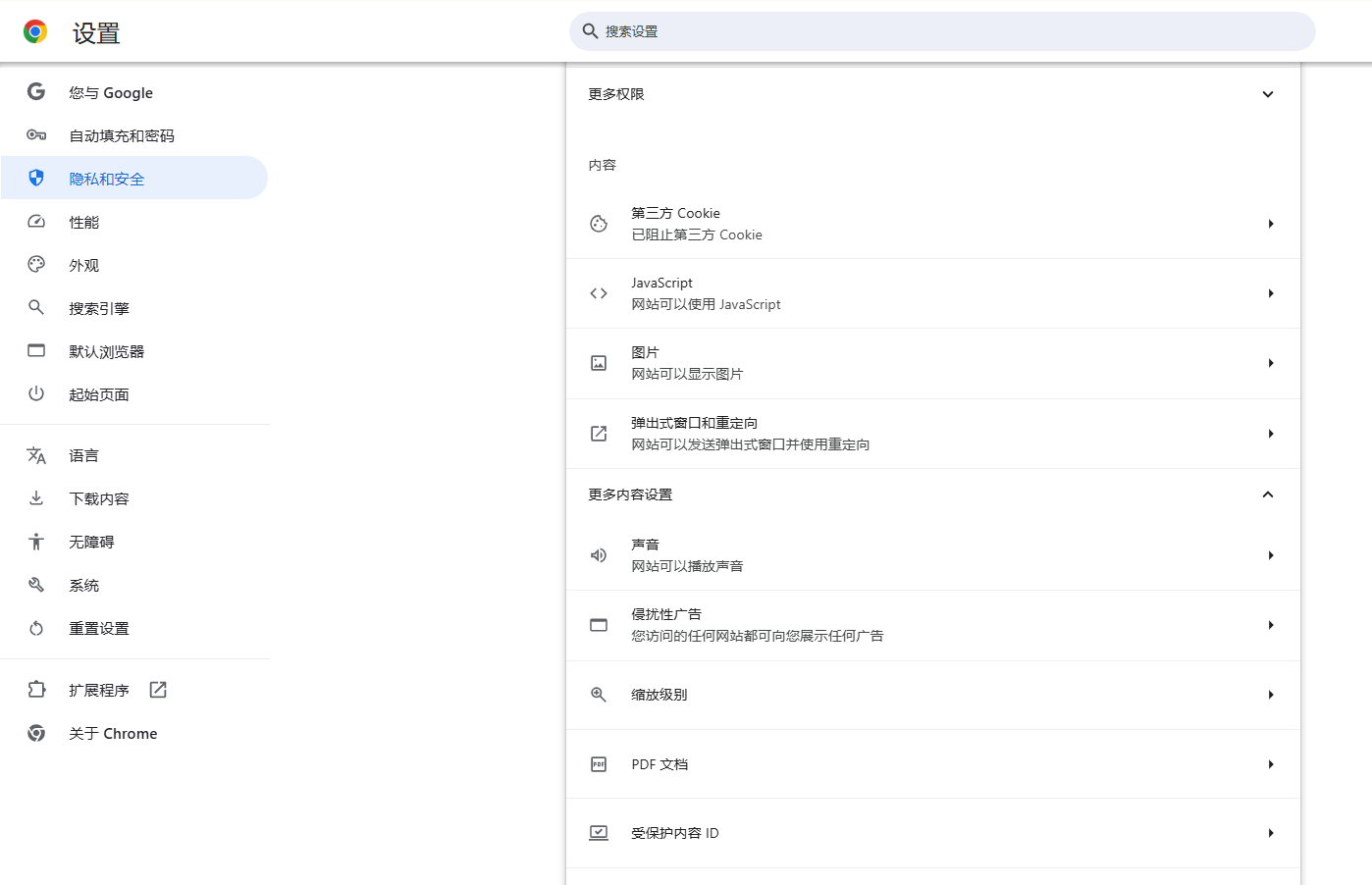Click the 更多内容设置 heading text
This screenshot has width=1372, height=885.
click(x=630, y=495)
